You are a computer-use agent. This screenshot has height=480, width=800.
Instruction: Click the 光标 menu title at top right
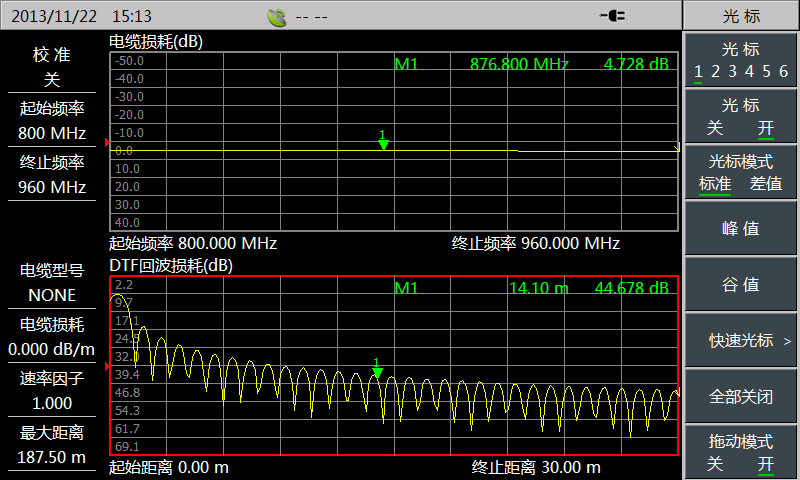(x=740, y=16)
